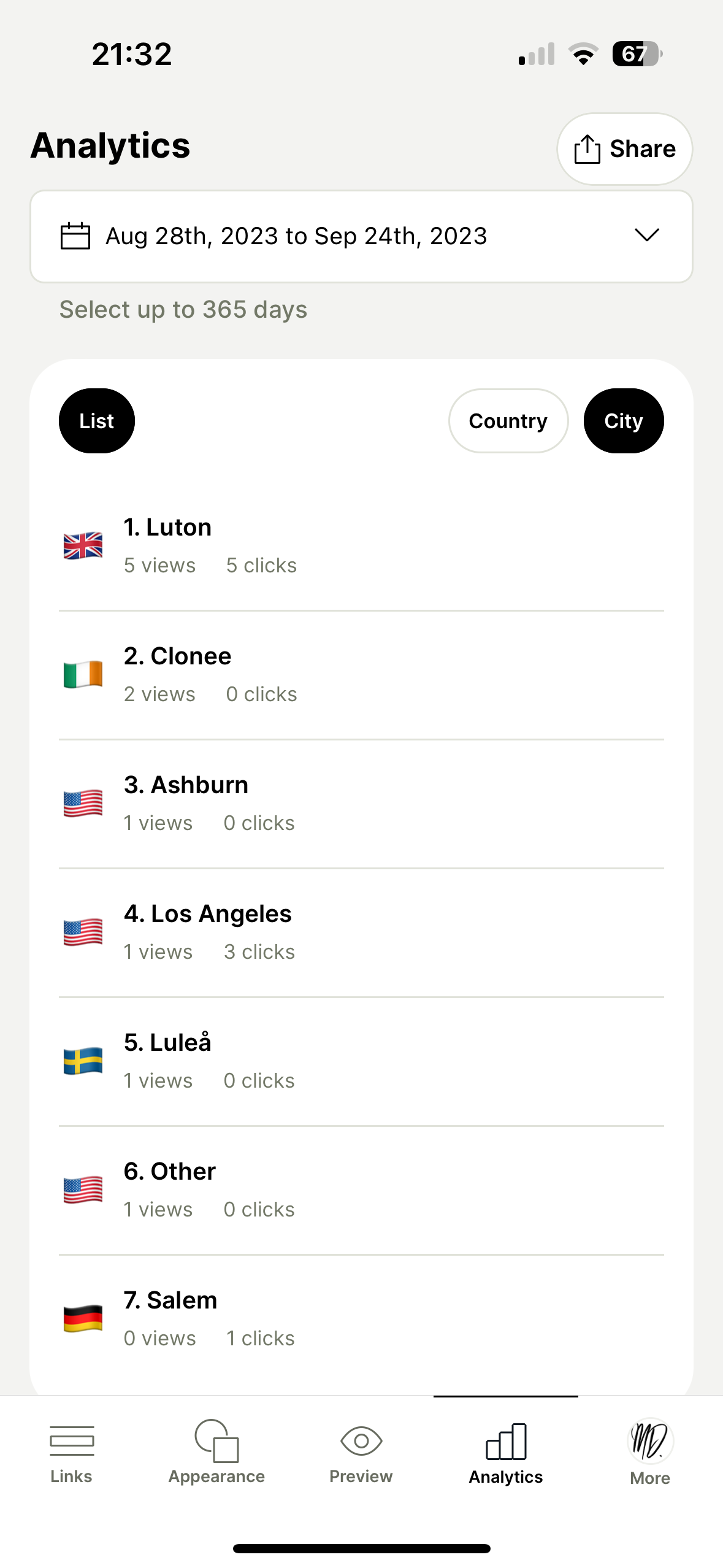
Task: Tap the UK flag beside Luton
Action: [x=83, y=545]
